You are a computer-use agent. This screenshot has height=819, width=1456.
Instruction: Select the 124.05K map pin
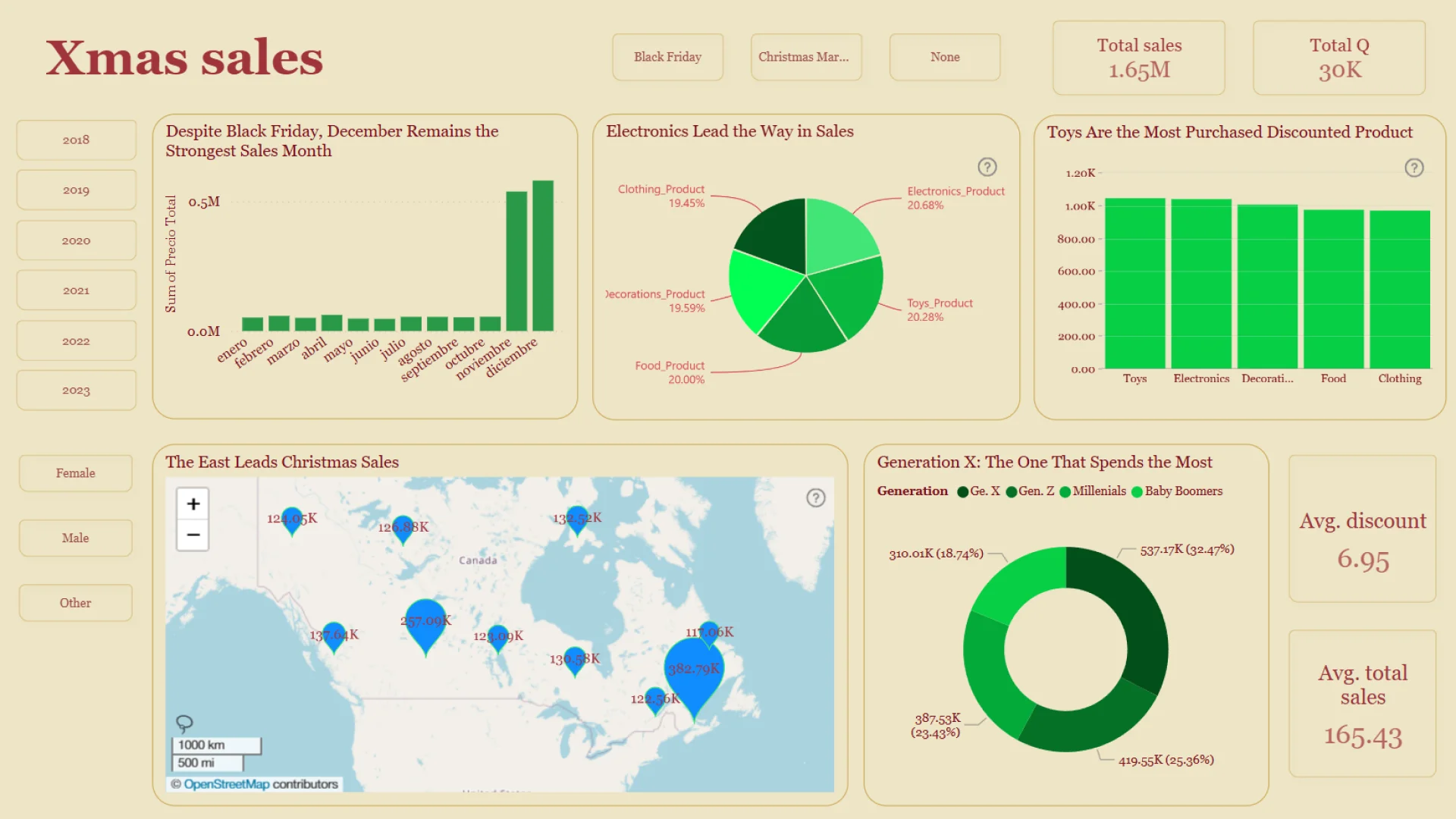[x=292, y=520]
